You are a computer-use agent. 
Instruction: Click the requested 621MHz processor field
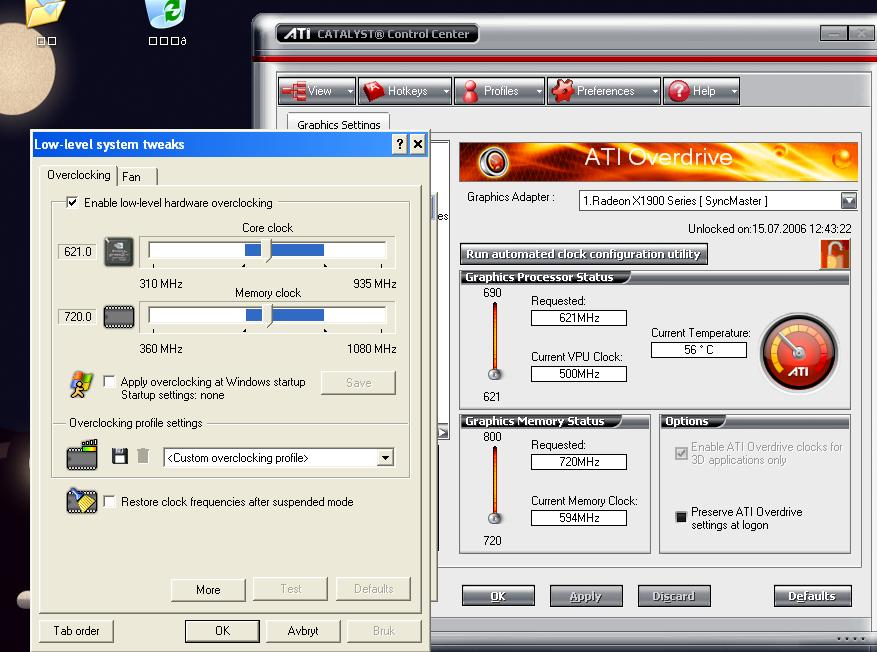point(579,318)
